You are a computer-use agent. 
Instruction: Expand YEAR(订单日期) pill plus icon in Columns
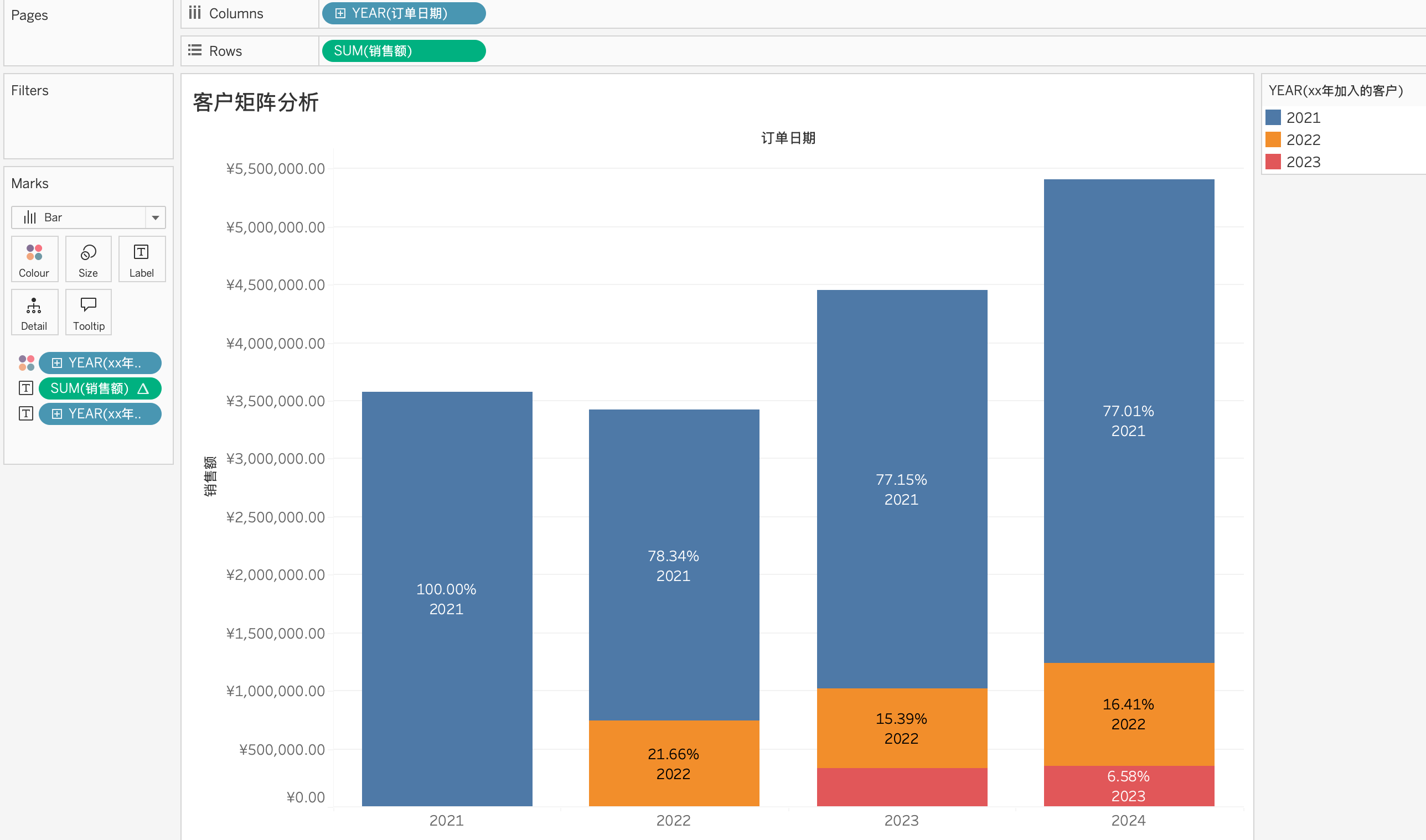click(x=340, y=14)
